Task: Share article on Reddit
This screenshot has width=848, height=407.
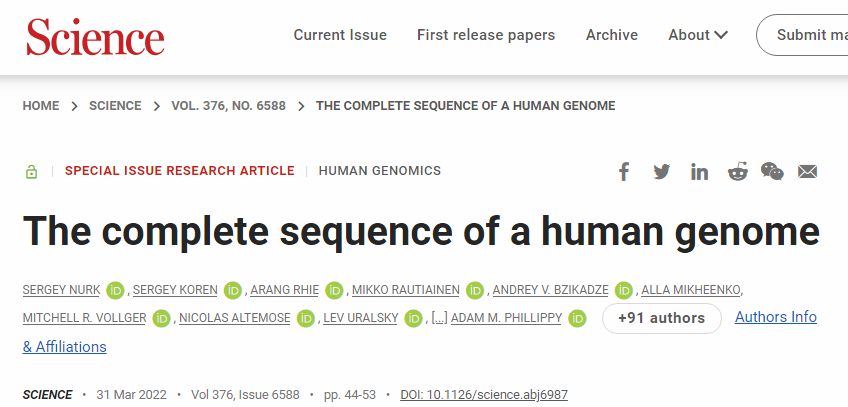Action: tap(737, 171)
